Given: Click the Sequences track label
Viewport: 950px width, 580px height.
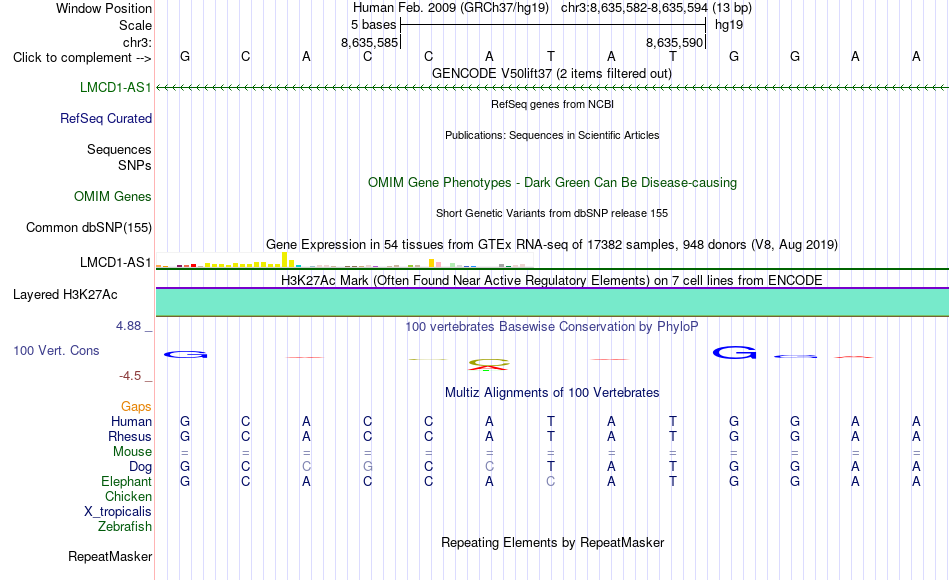Looking at the screenshot, I should click(119, 149).
